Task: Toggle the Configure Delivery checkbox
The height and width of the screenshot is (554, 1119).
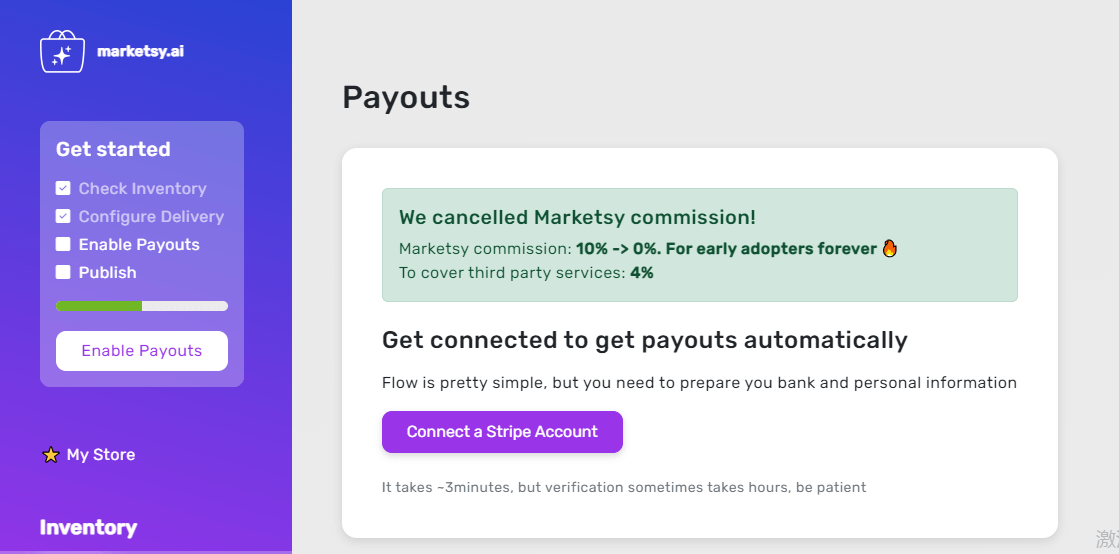Action: coord(63,216)
